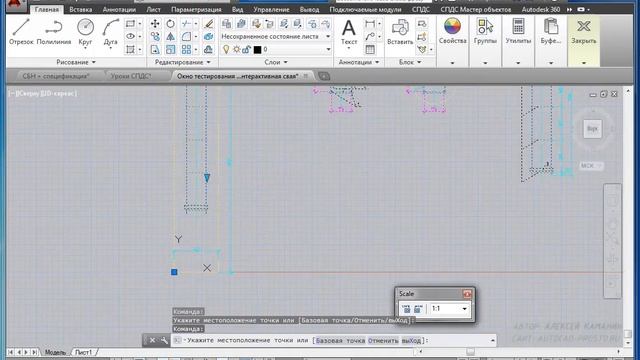640x360 pixels.
Task: Click the command line input field
Action: click(333, 340)
